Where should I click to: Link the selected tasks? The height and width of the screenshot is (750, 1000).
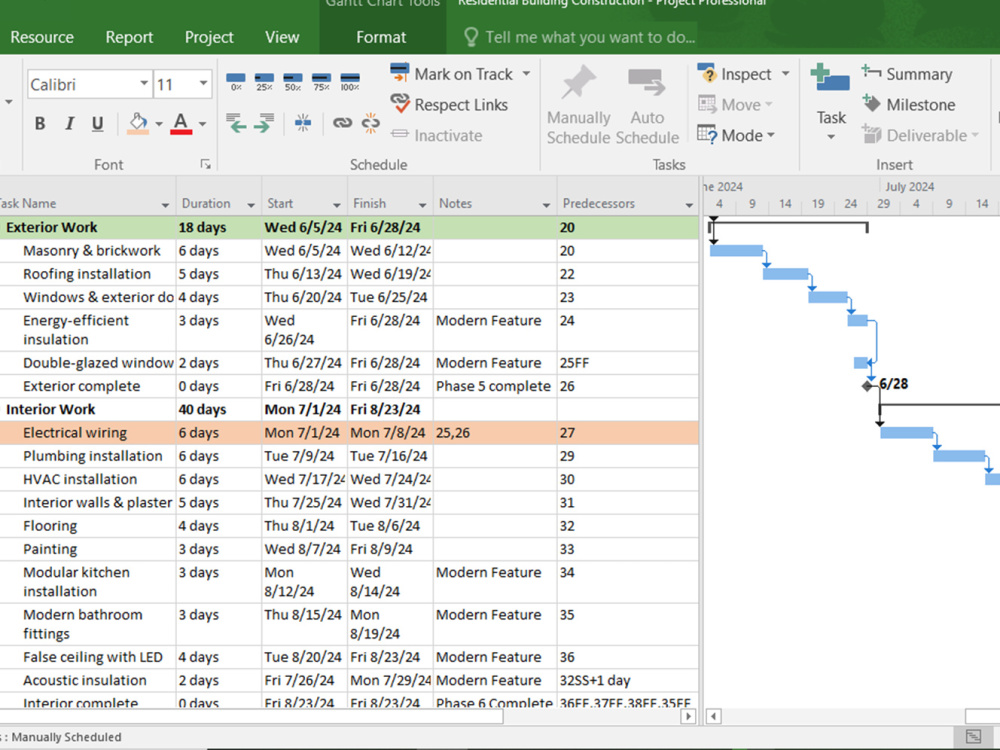pos(342,122)
